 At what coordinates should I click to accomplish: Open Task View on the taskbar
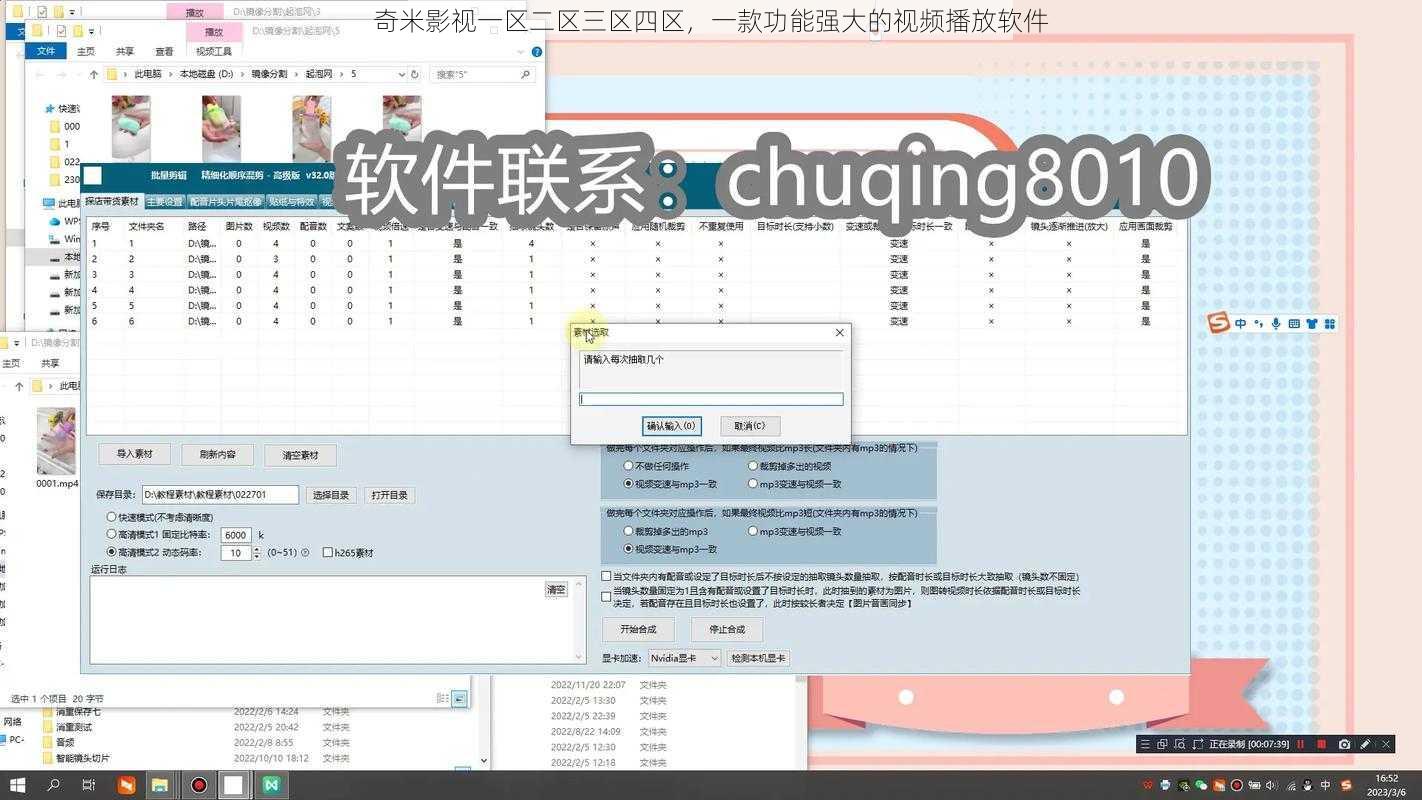pyautogui.click(x=88, y=785)
